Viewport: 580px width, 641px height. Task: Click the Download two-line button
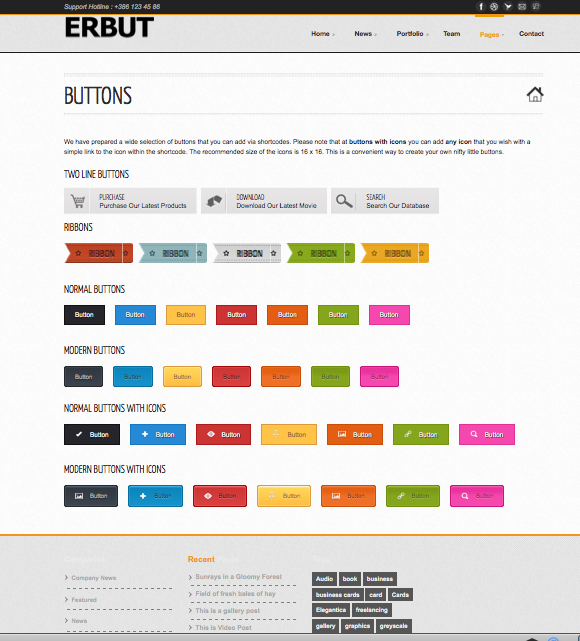(x=264, y=201)
